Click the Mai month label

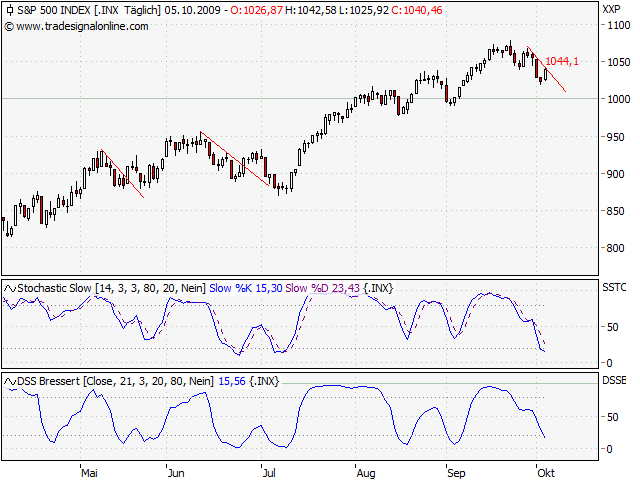[89, 473]
